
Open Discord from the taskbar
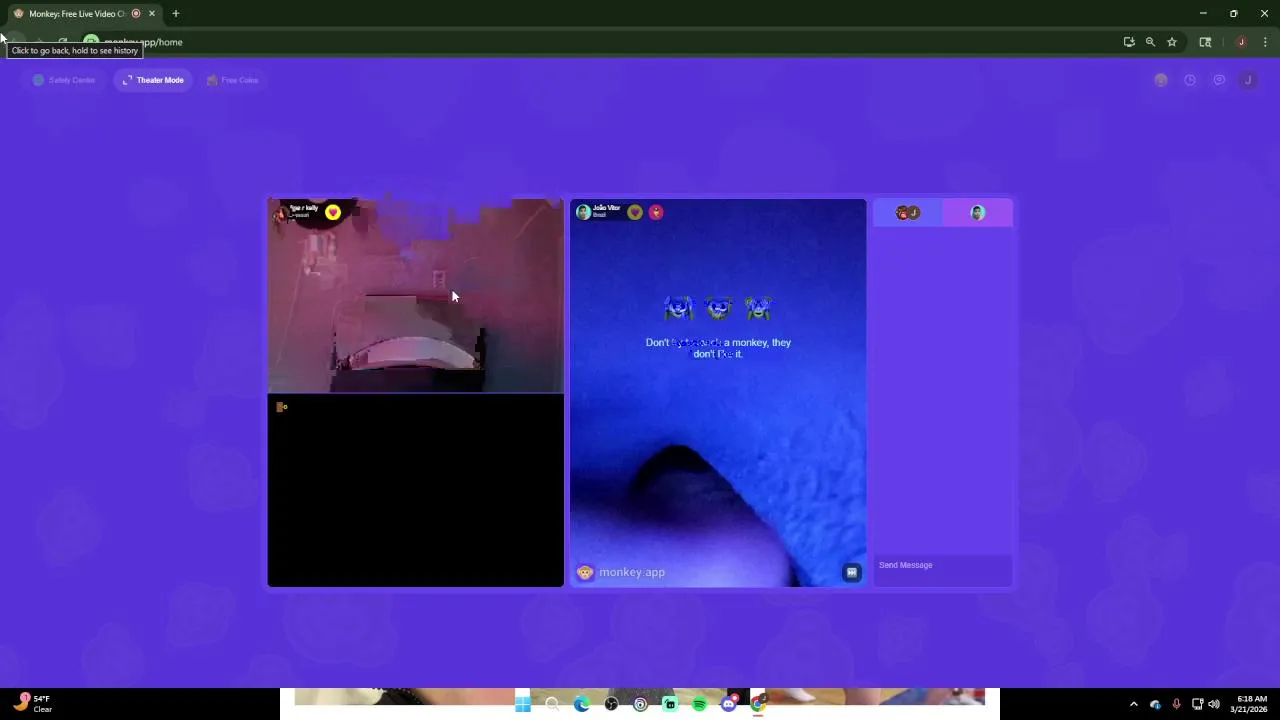click(729, 704)
